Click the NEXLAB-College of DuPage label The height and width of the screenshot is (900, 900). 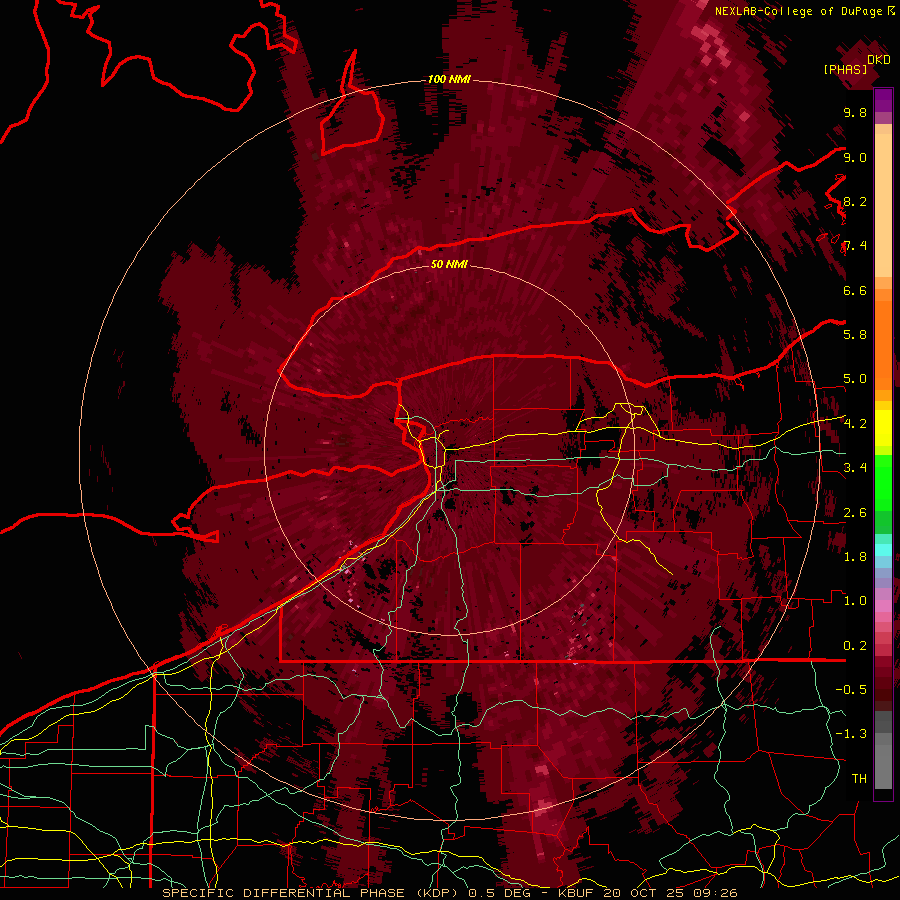(x=798, y=11)
